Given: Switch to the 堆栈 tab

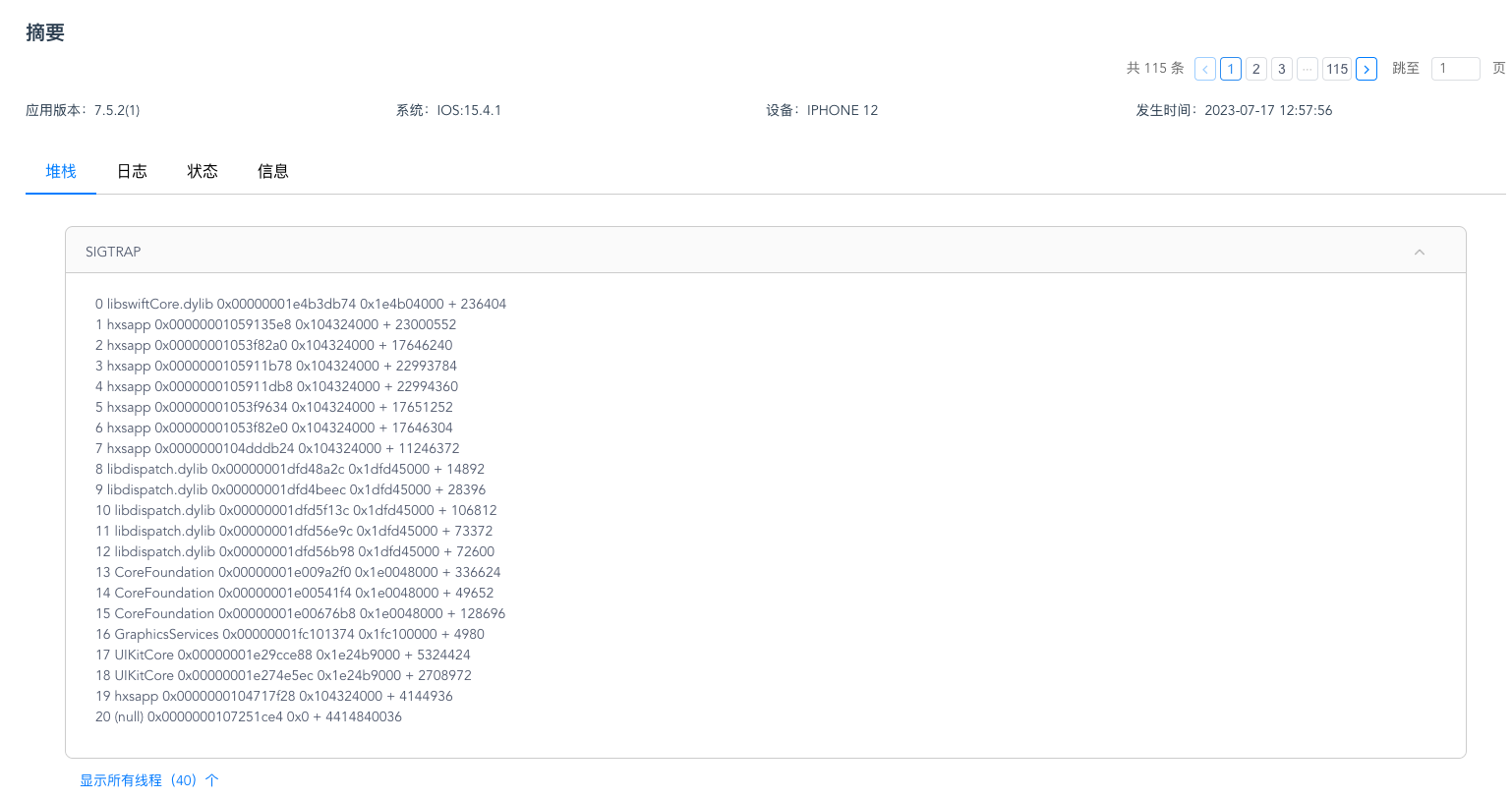Looking at the screenshot, I should (61, 171).
